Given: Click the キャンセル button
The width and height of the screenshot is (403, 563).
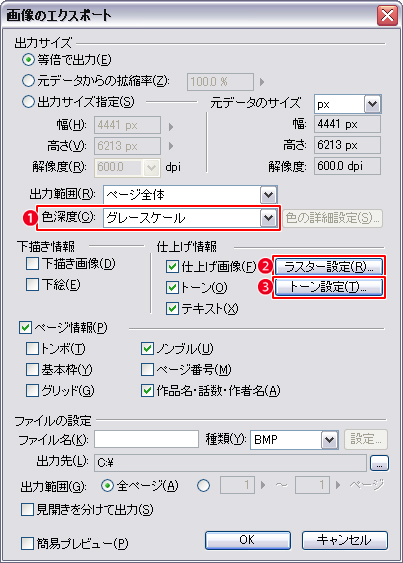Looking at the screenshot, I should point(344,540).
